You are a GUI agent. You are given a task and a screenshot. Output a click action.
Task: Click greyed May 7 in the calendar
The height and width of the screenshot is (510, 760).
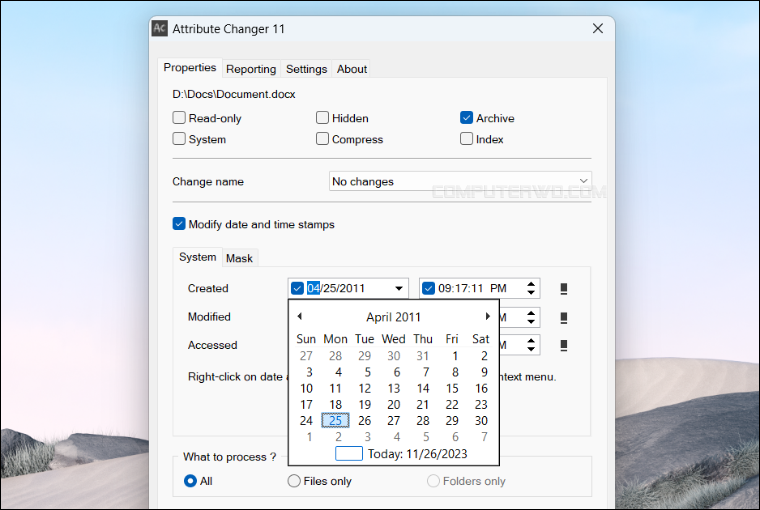[484, 437]
